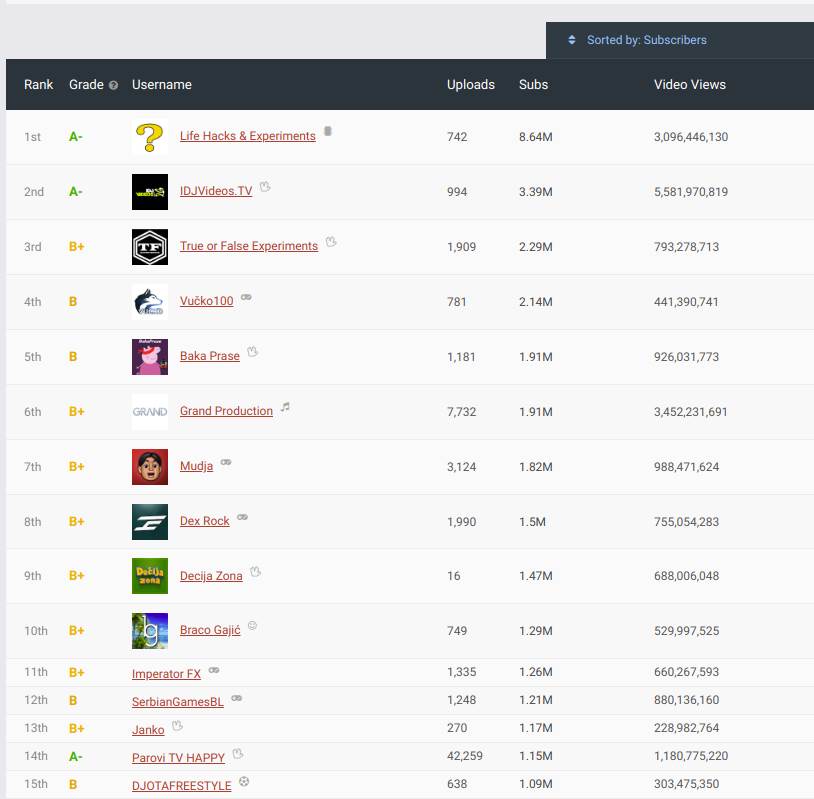Click the hand icon after True or False Experiments
This screenshot has height=799, width=814.
coord(330,242)
